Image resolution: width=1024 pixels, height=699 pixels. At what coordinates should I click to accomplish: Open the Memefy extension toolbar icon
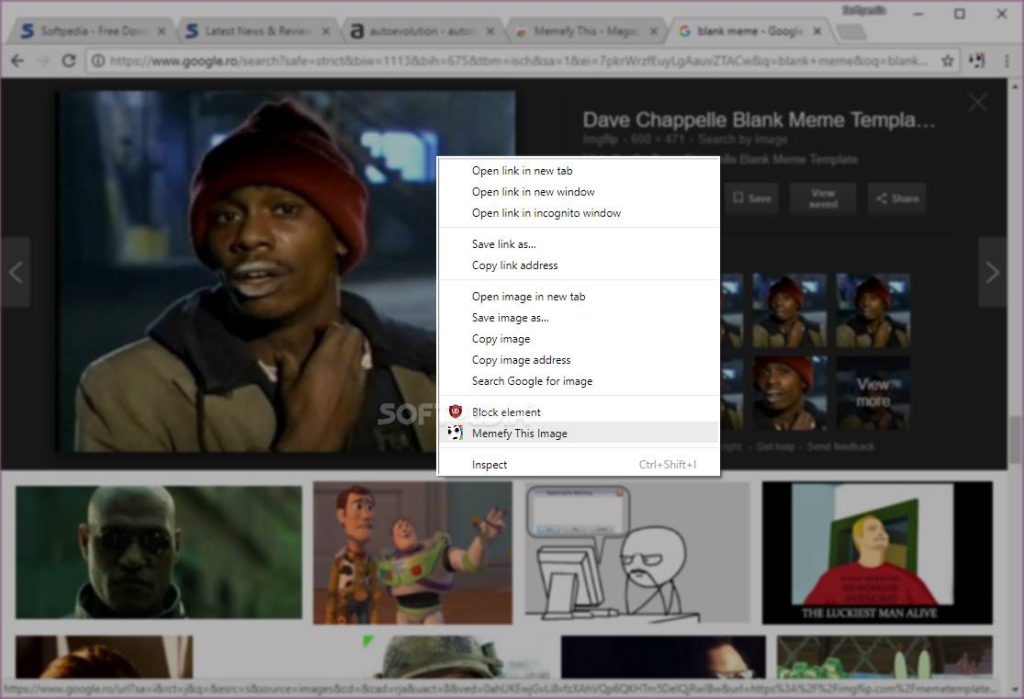pos(977,61)
